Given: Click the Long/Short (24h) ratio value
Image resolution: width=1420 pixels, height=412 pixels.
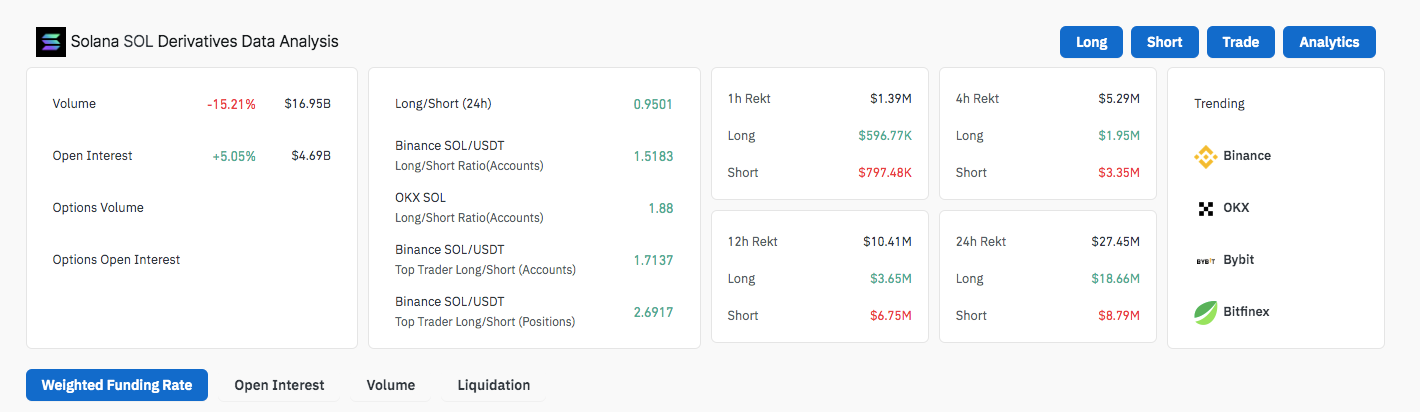Looking at the screenshot, I should coord(653,104).
